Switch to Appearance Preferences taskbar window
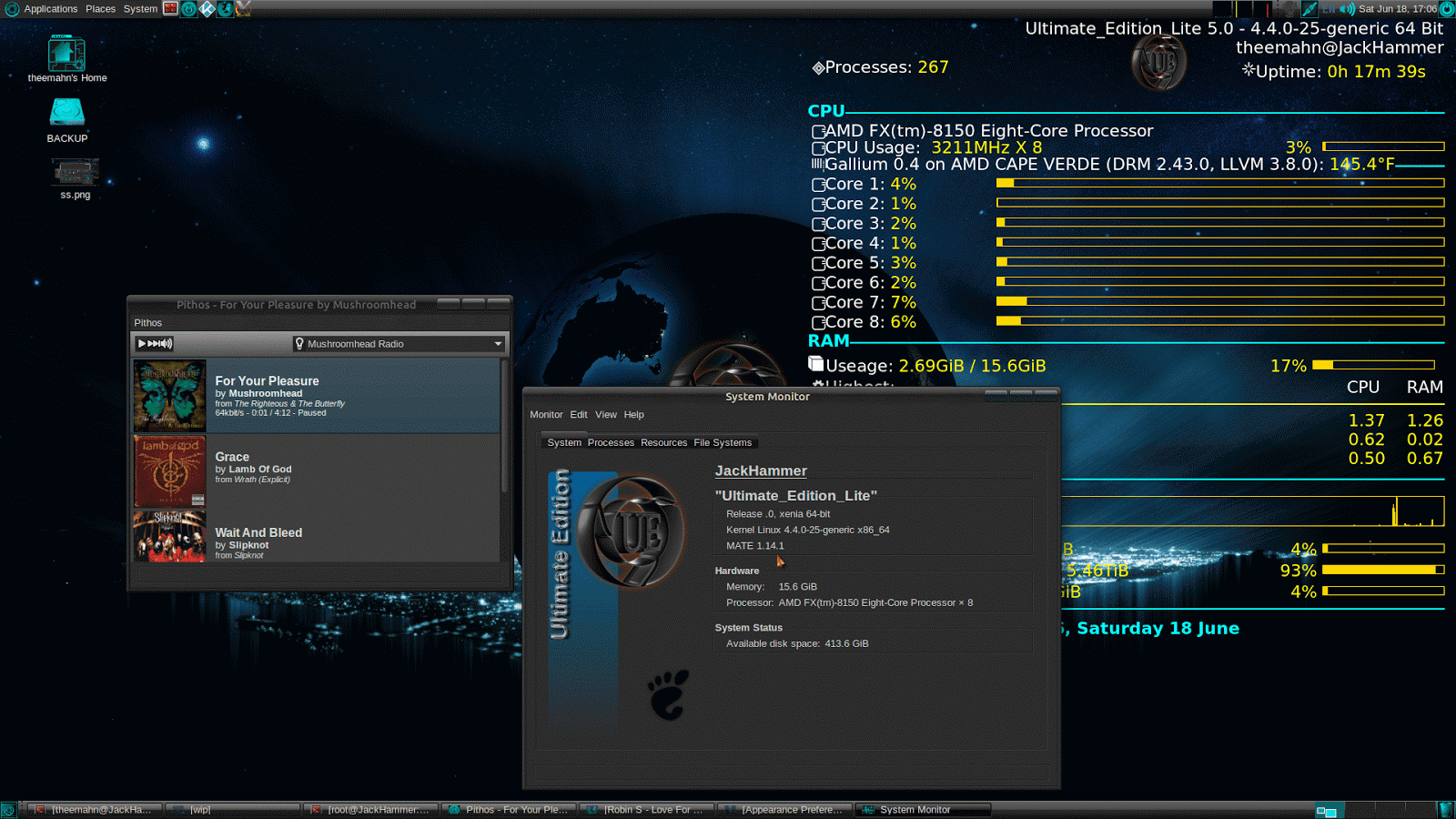1456x819 pixels. tap(785, 810)
